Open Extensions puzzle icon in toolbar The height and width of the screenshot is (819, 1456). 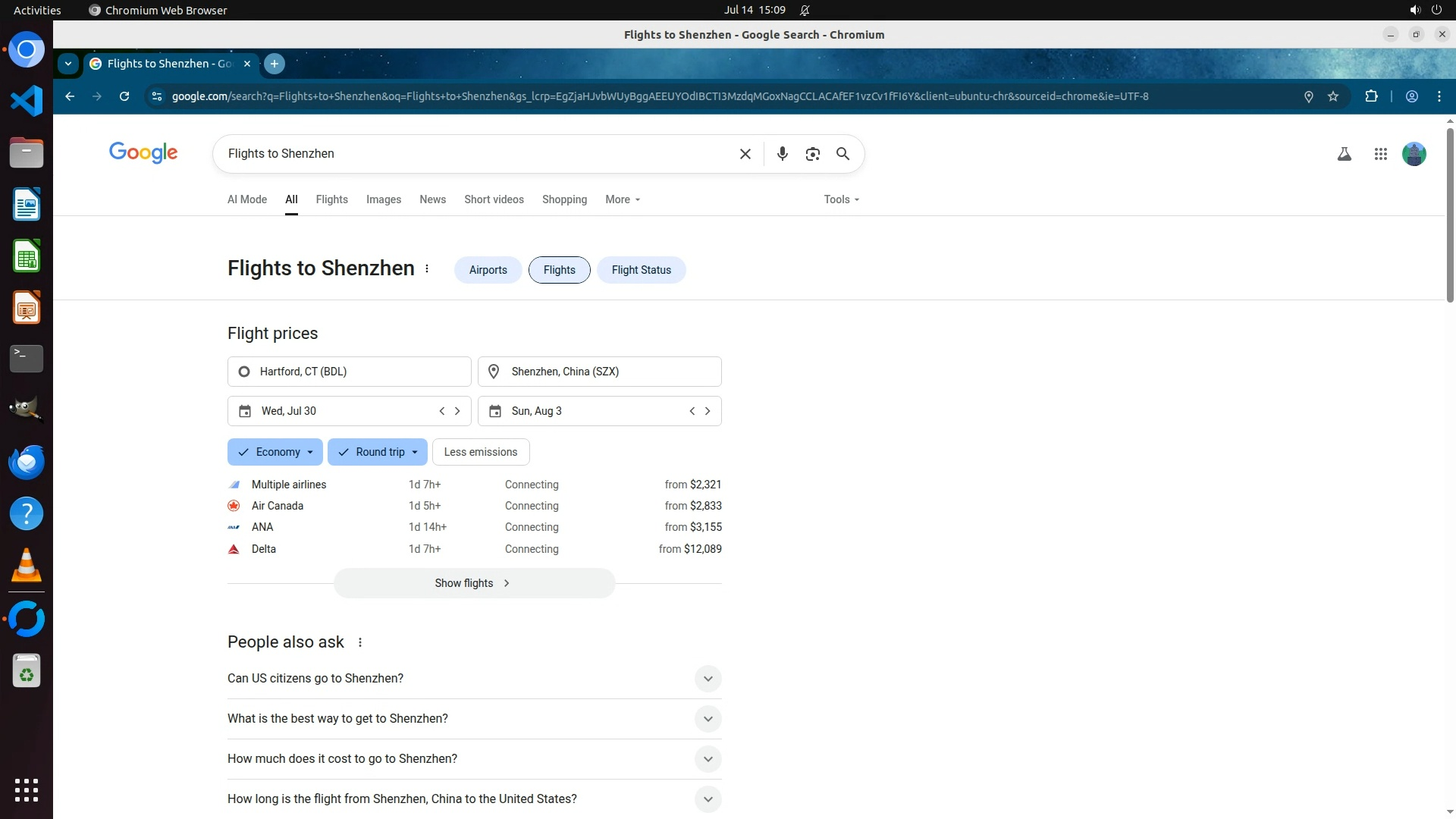click(1371, 96)
